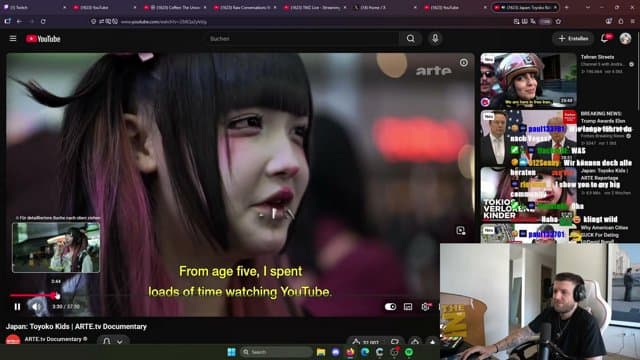Switch to 'Raw Conversations' tab

tap(245, 7)
